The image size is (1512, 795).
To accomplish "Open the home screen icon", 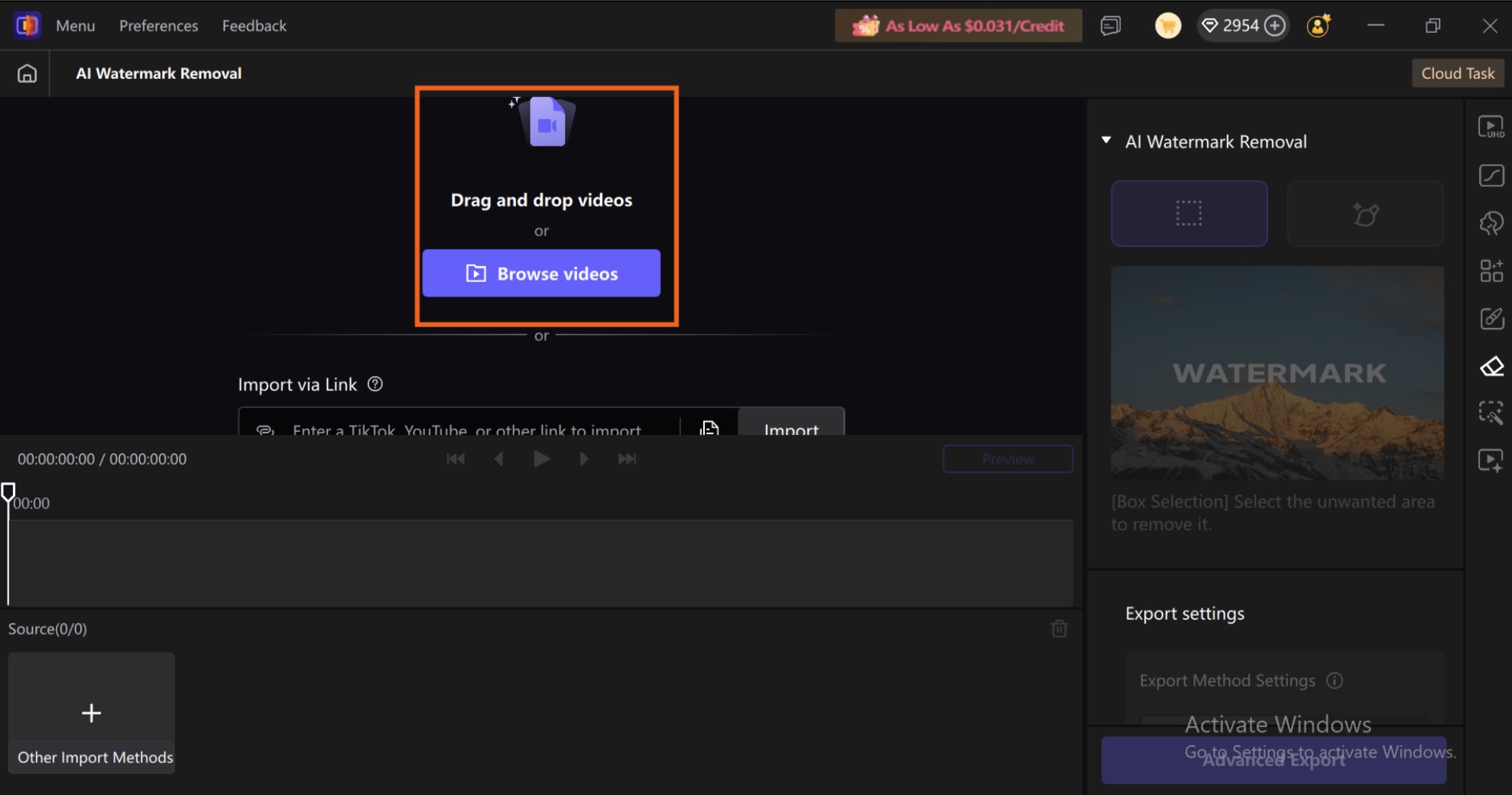I will (x=27, y=73).
